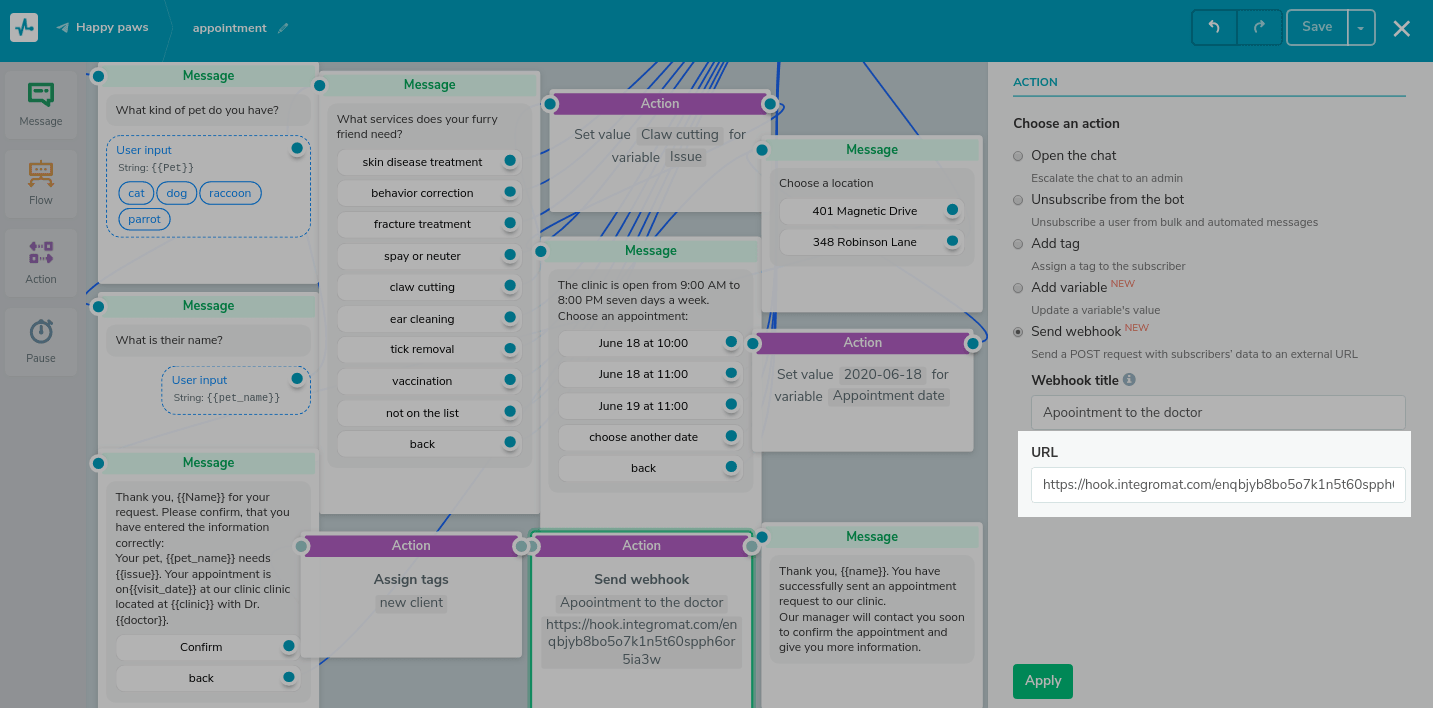
Task: Click connector dot of tick removal
Action: click(510, 349)
